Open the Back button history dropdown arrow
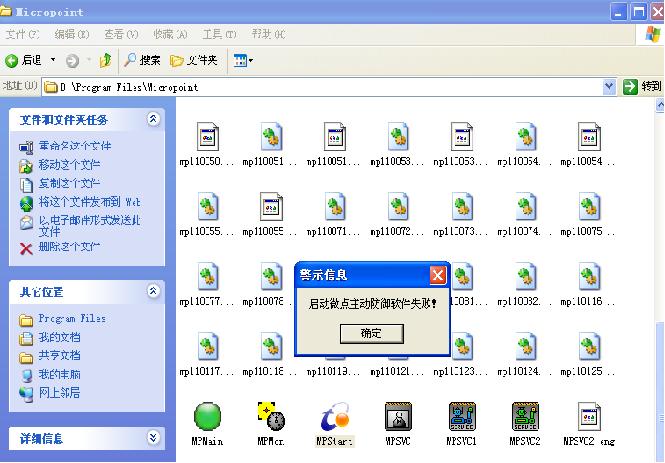The width and height of the screenshot is (665, 463). [53, 60]
